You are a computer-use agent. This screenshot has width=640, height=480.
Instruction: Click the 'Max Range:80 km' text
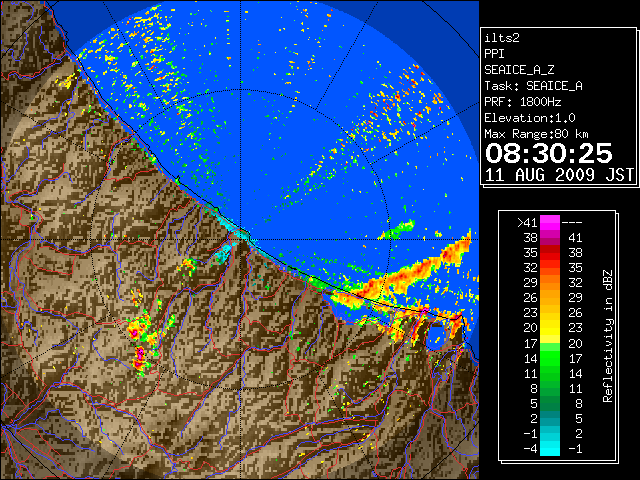(536, 134)
